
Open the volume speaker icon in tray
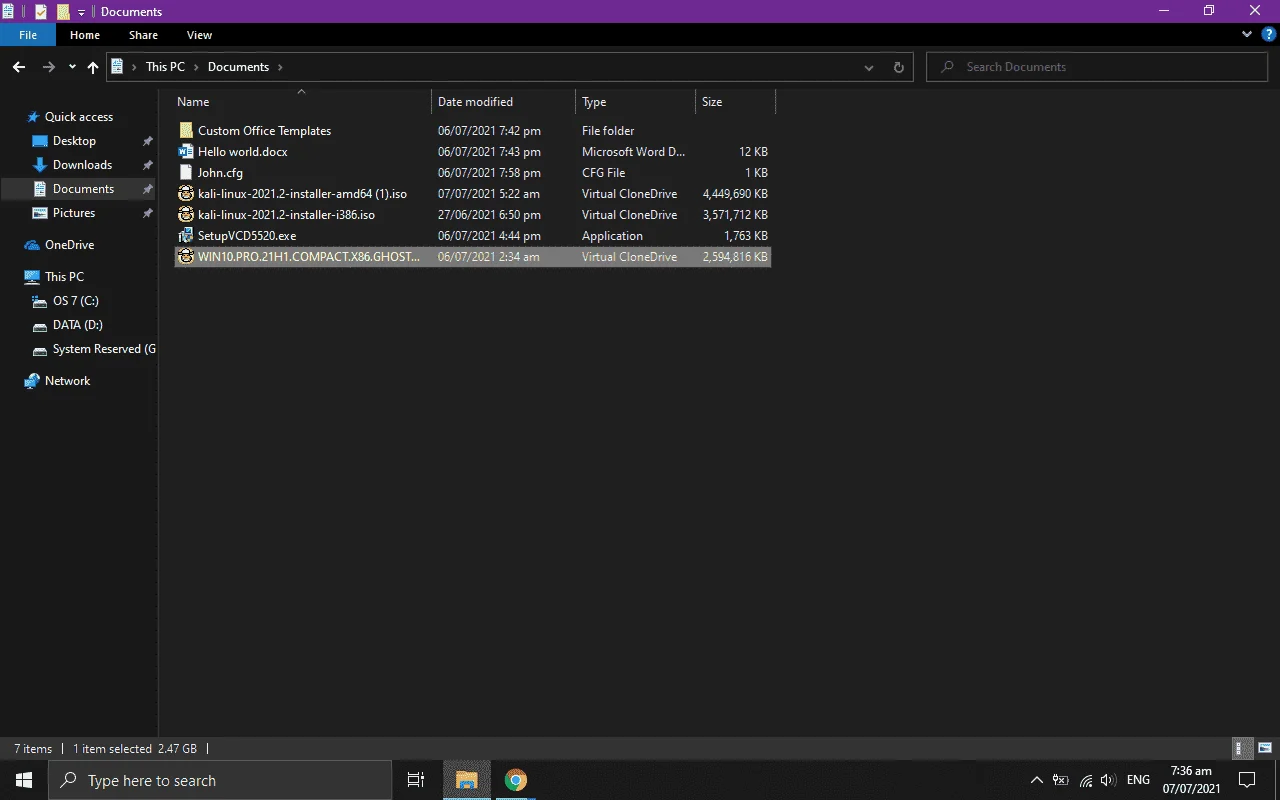1108,780
